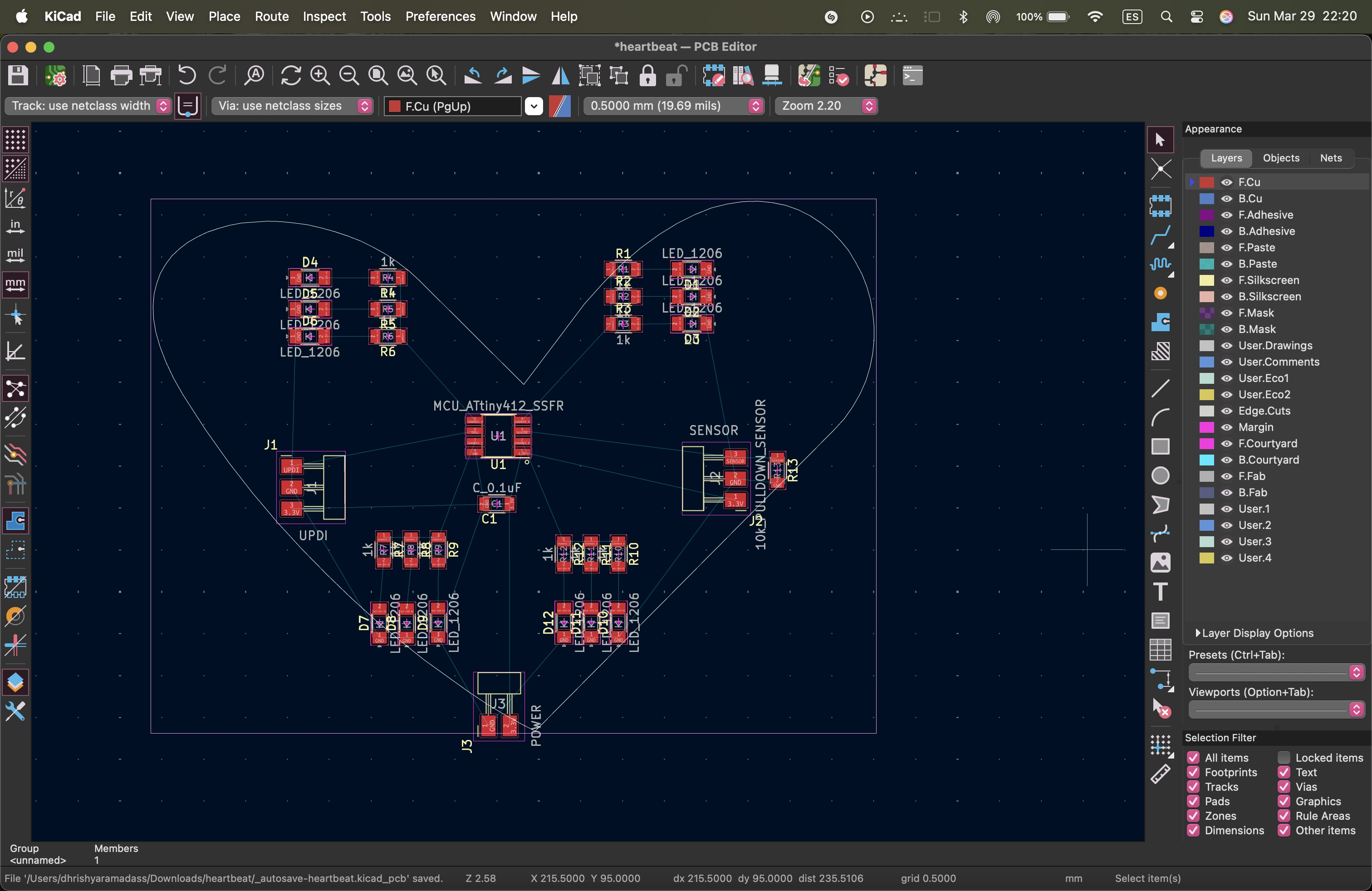Switch units to millimeters
The image size is (1372, 891).
(x=15, y=284)
